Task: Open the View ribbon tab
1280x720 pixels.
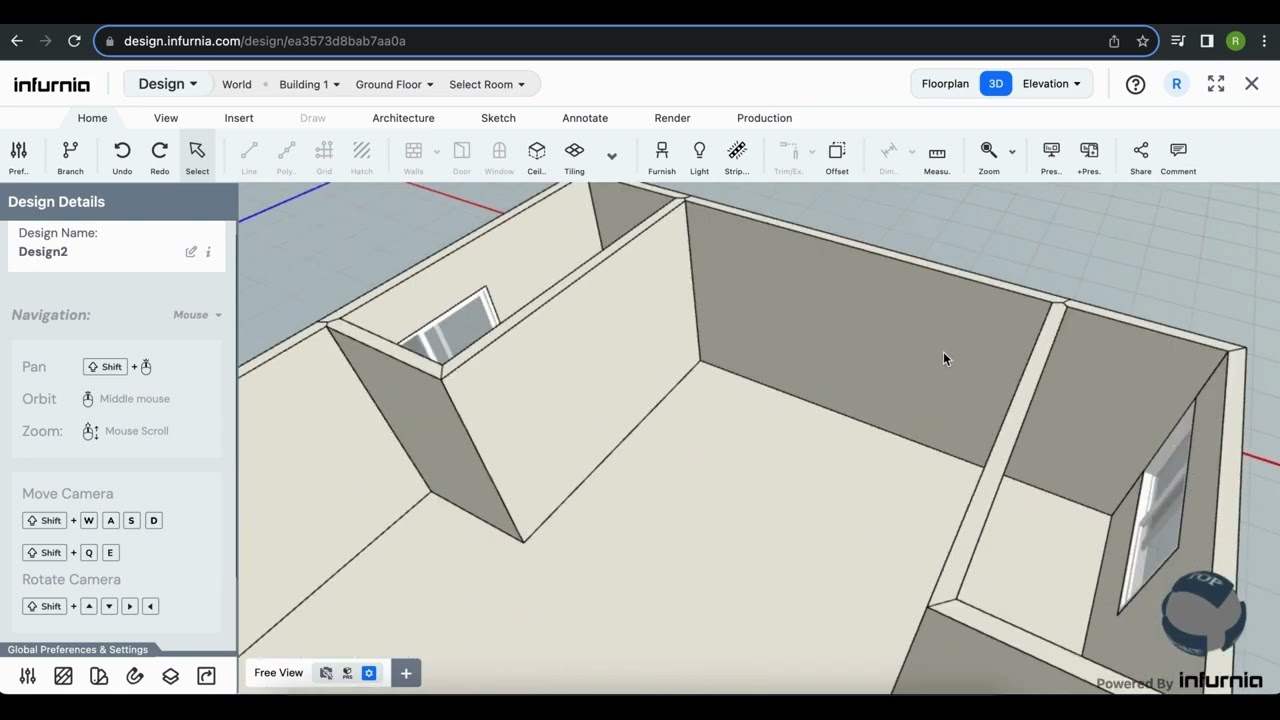Action: 166,118
